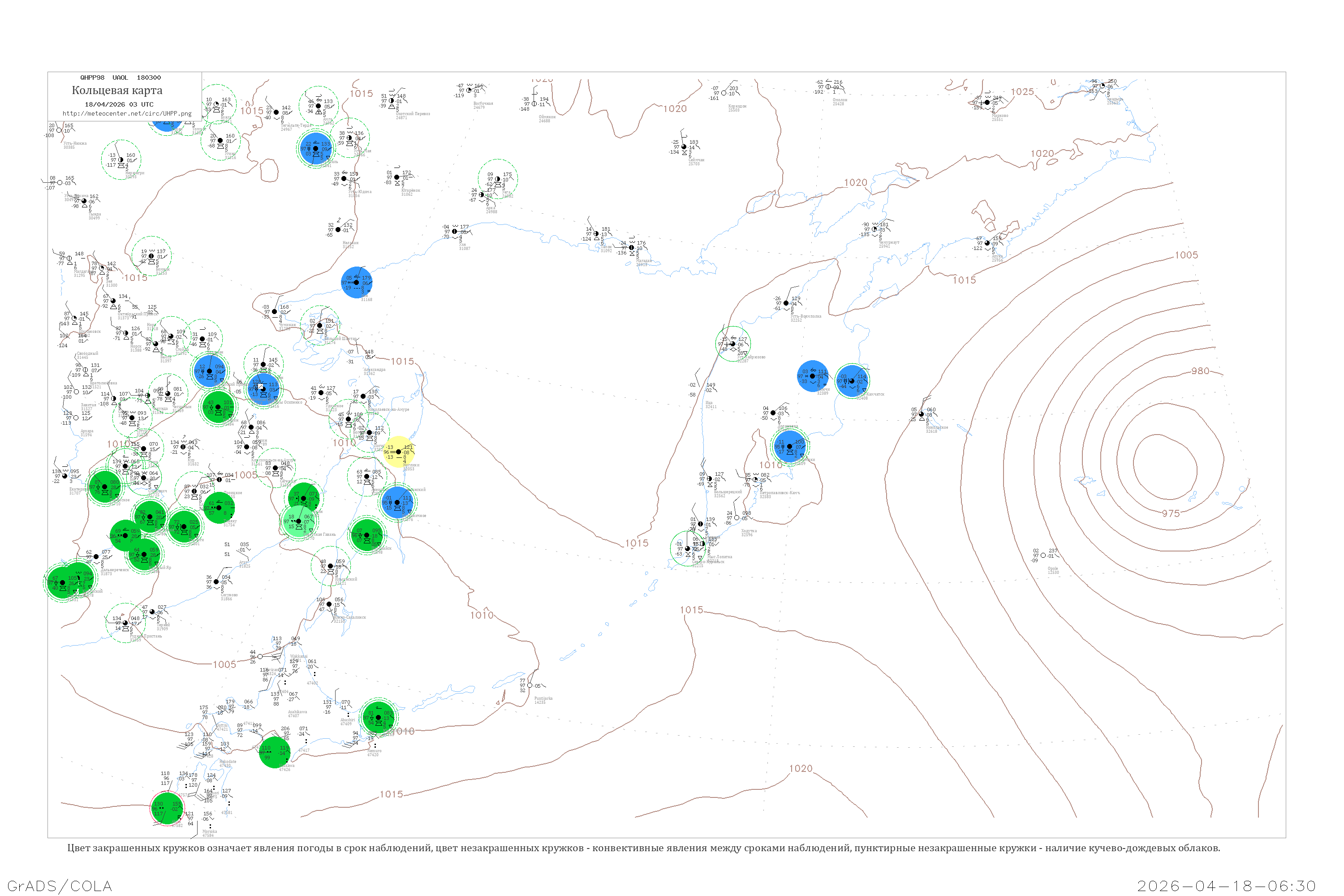Click Petropavlovsk-Kamchatsky station plot
The image size is (1344, 896).
755,480
